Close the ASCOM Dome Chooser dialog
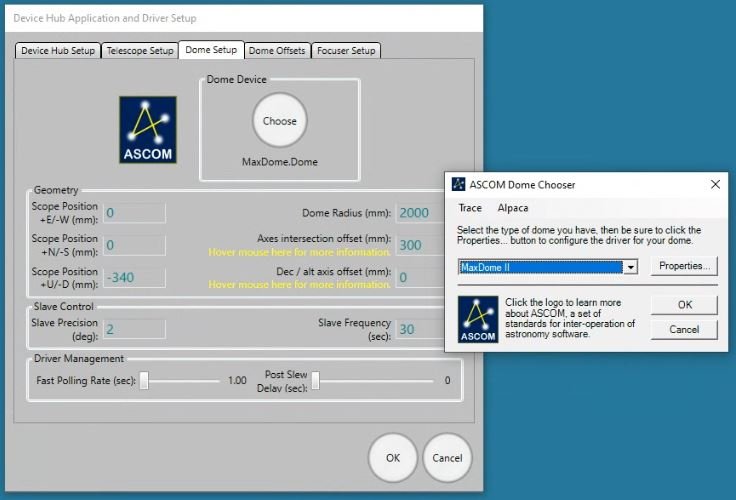The height and width of the screenshot is (500, 736). [715, 185]
